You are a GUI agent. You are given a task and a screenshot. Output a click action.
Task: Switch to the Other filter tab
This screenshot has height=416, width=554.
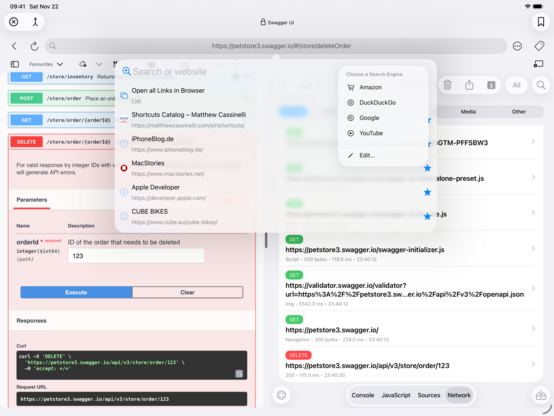[519, 112]
